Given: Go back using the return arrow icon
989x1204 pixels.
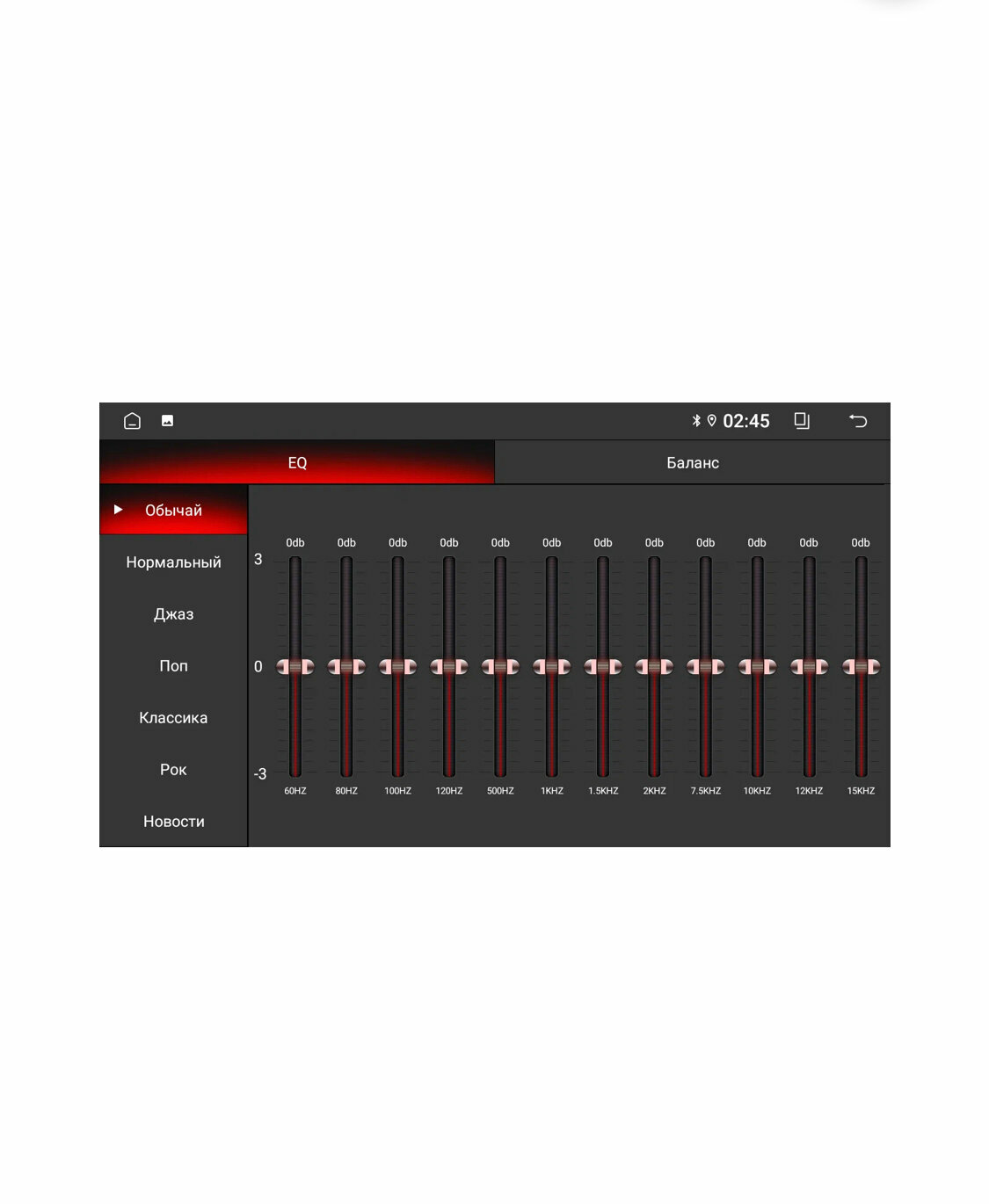Looking at the screenshot, I should pyautogui.click(x=858, y=421).
